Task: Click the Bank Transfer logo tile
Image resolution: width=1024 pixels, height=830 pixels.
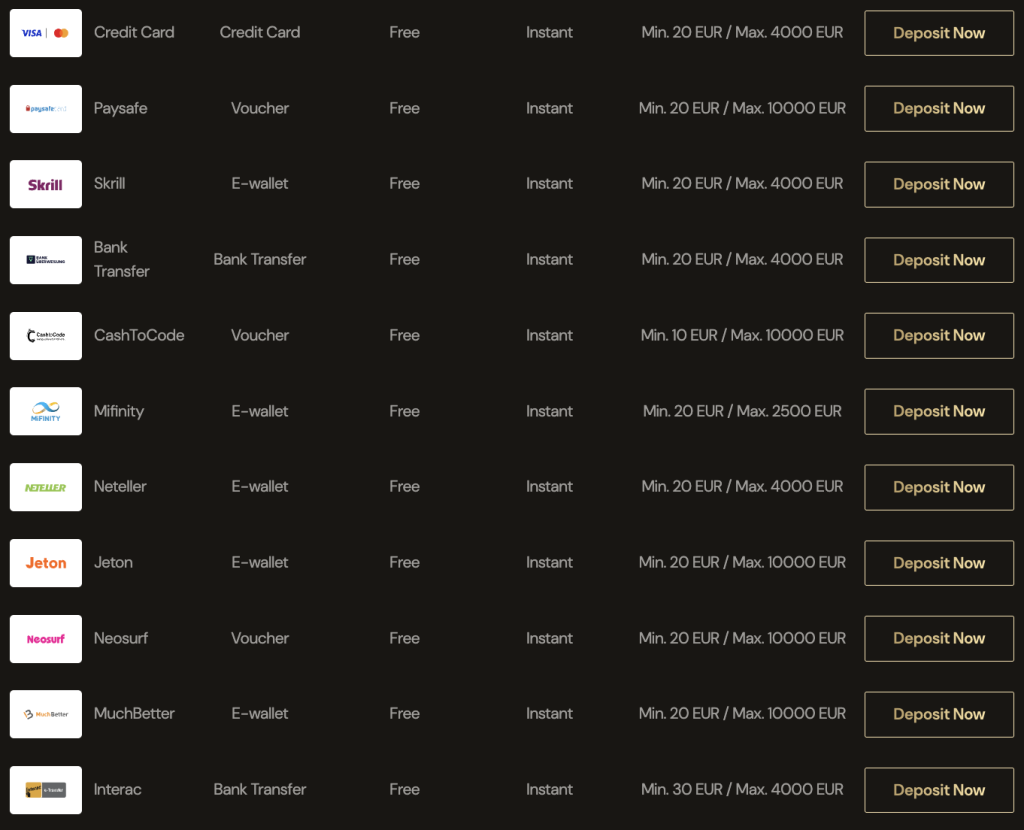Action: coord(46,260)
